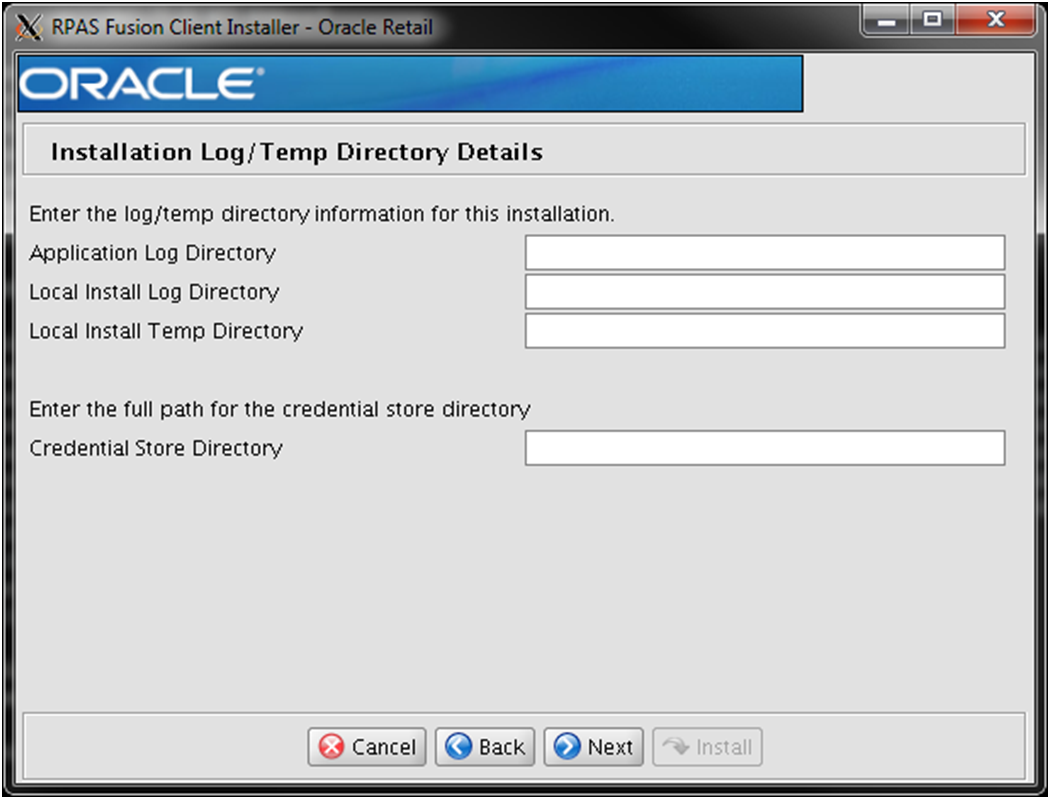Click the 'Local Install Log Directory' label

(154, 292)
